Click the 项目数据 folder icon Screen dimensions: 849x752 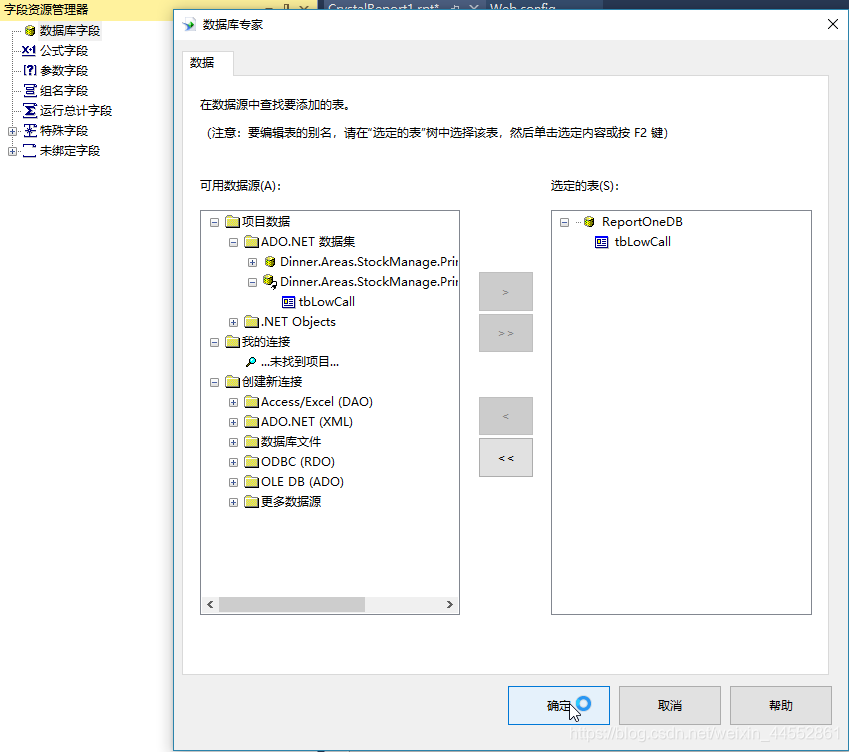tap(233, 221)
